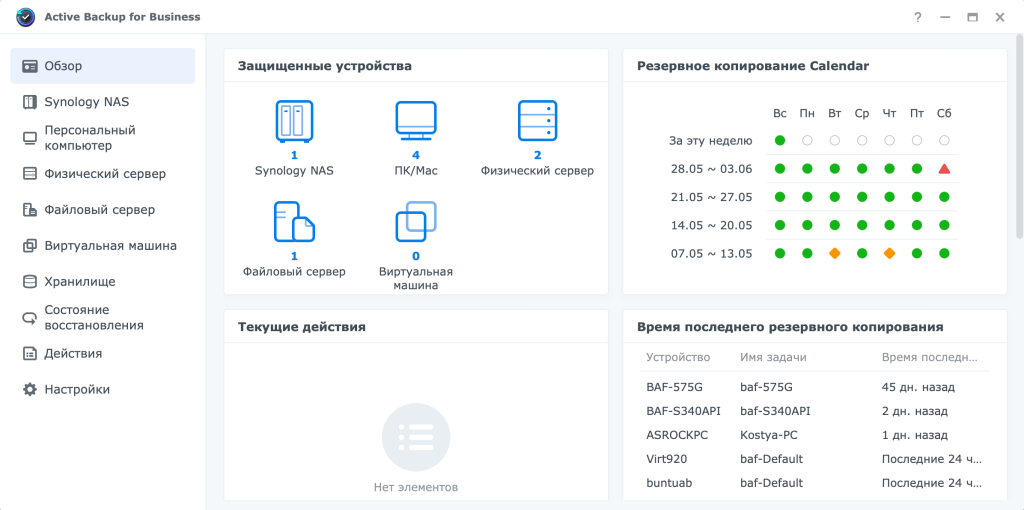Click the 45 дн. назад time value
Screen dimensions: 1024x510
click(x=918, y=387)
